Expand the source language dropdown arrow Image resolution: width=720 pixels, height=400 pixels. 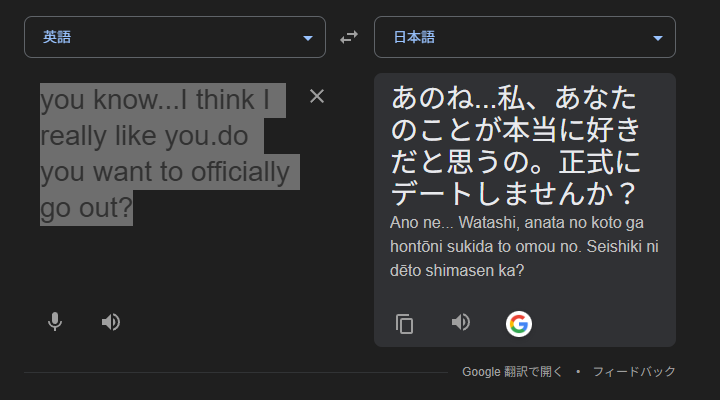pos(308,38)
